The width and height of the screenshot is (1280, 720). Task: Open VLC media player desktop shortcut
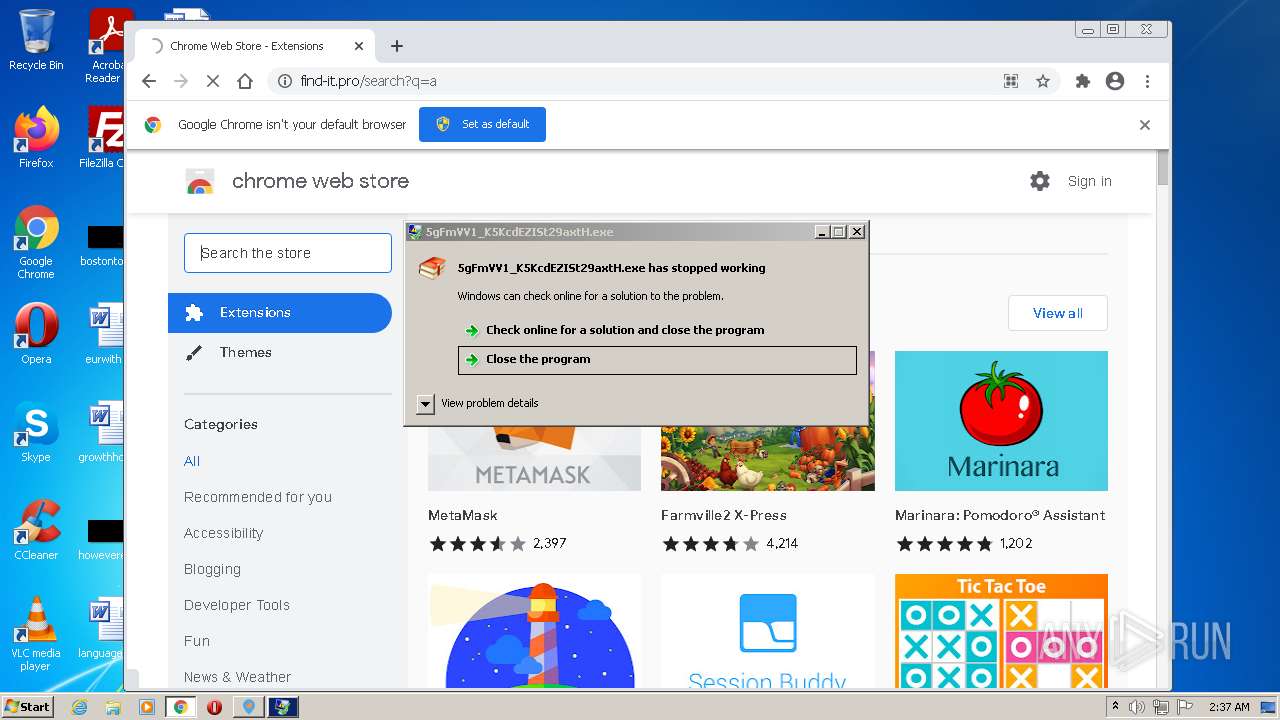[x=36, y=634]
